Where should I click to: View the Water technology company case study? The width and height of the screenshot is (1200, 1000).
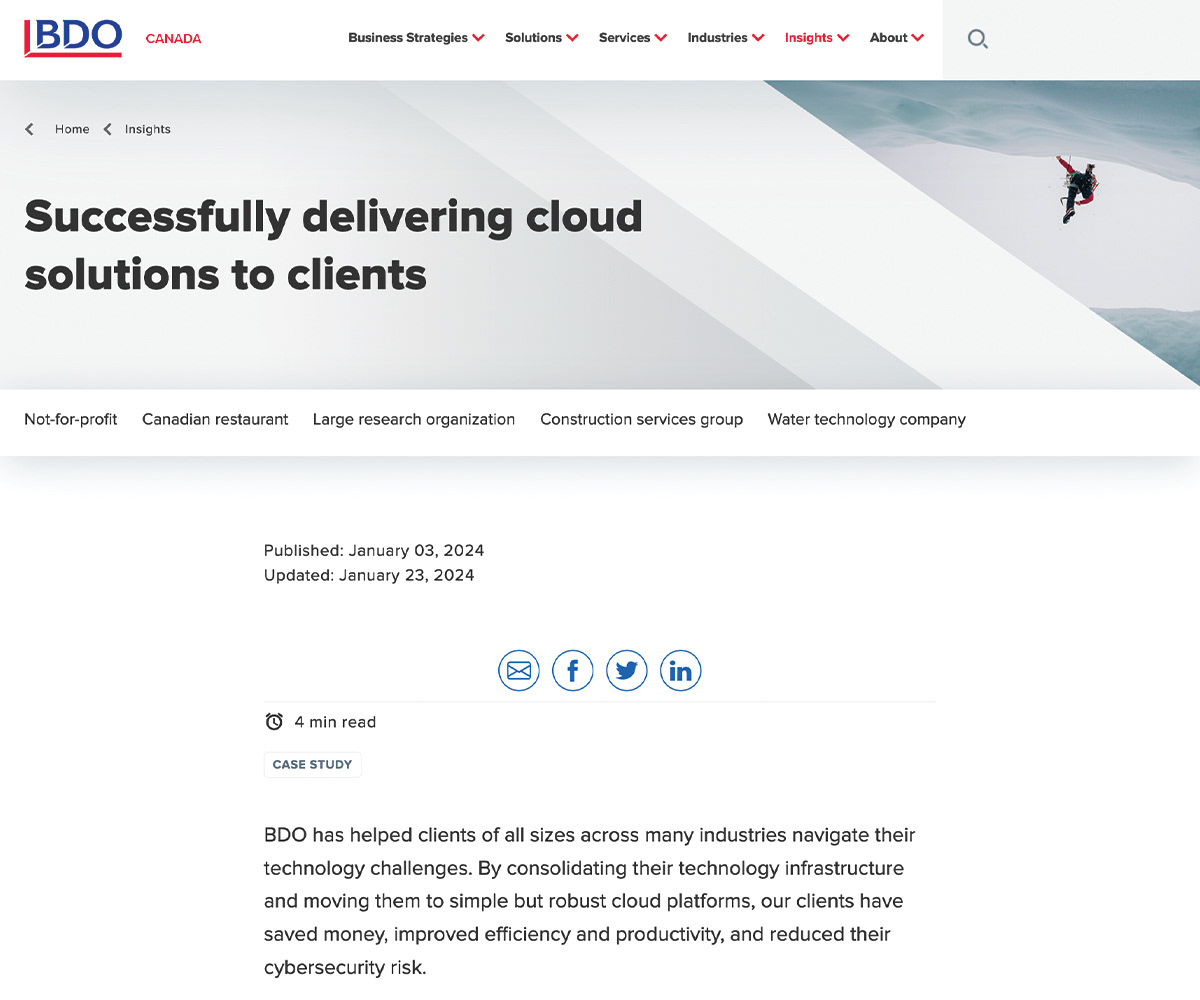point(866,419)
